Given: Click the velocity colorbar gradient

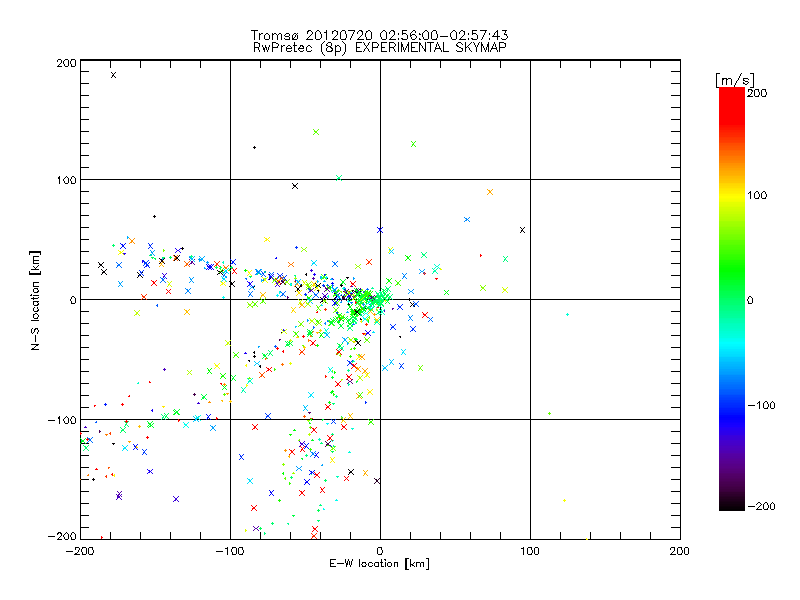Looking at the screenshot, I should tap(732, 299).
